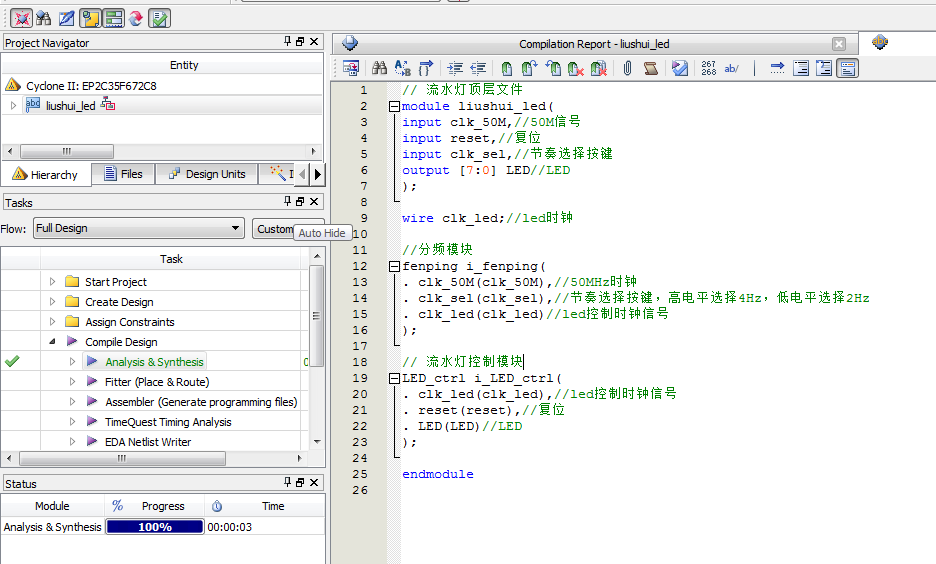Screen dimensions: 936x564
Task: Toggle the Status panel pin icon
Action: tap(287, 483)
